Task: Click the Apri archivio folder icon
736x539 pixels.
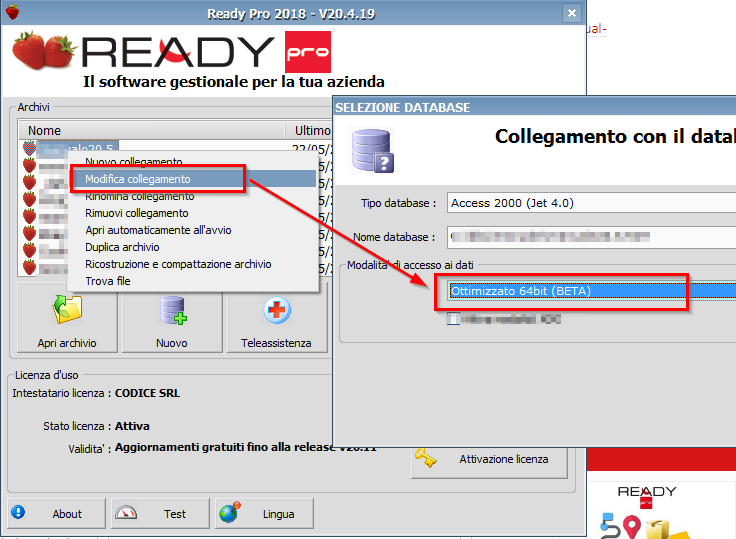Action: [x=68, y=309]
